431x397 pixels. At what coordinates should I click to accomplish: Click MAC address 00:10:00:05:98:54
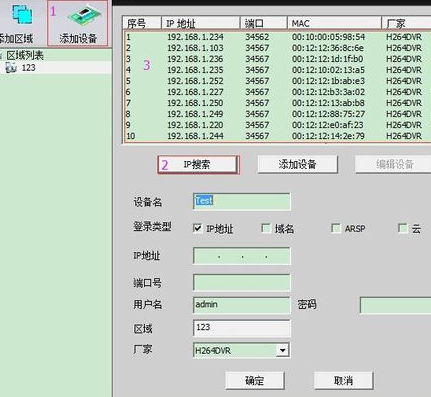328,37
